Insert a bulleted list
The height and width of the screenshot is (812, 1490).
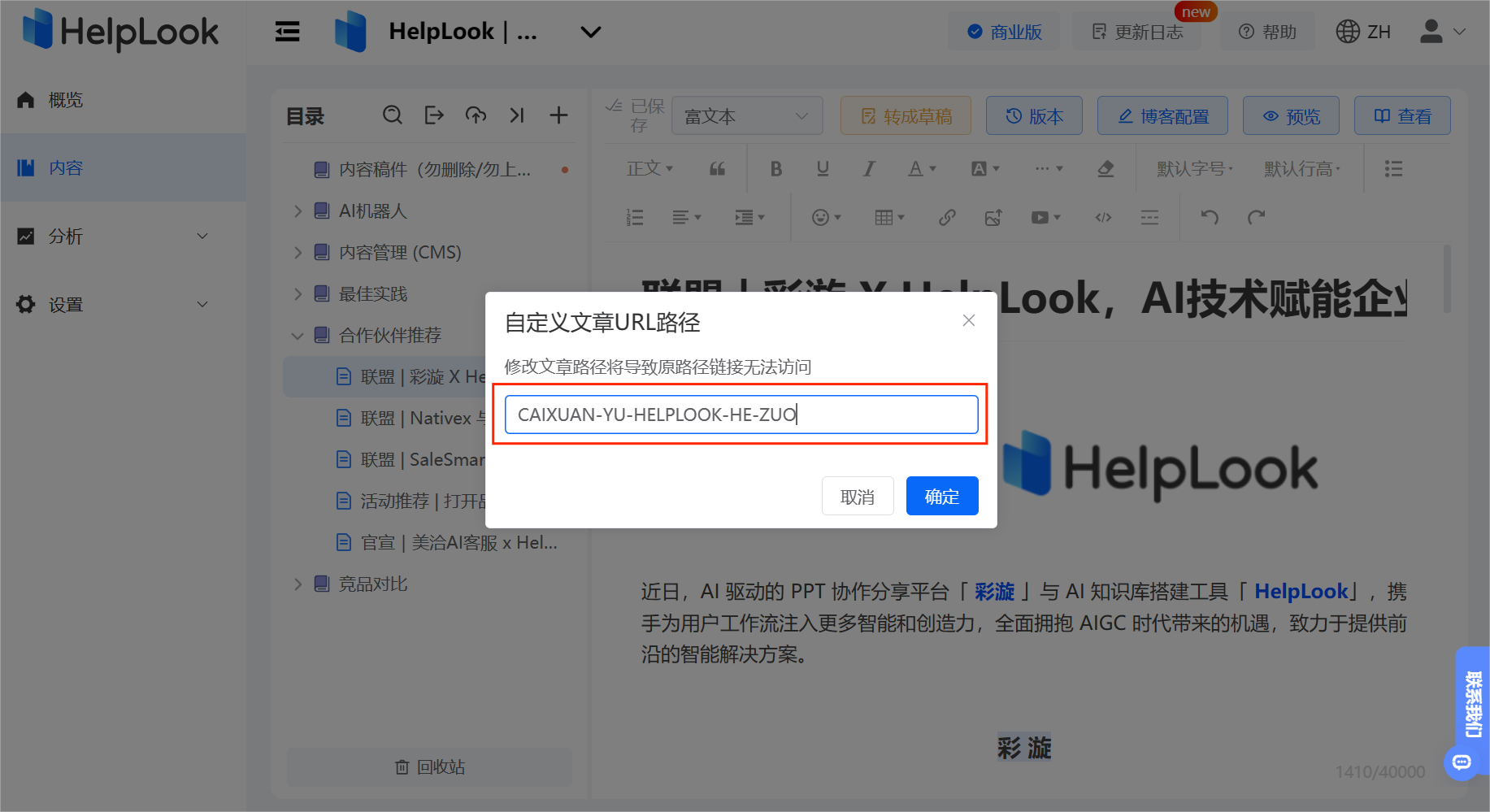pyautogui.click(x=1393, y=169)
